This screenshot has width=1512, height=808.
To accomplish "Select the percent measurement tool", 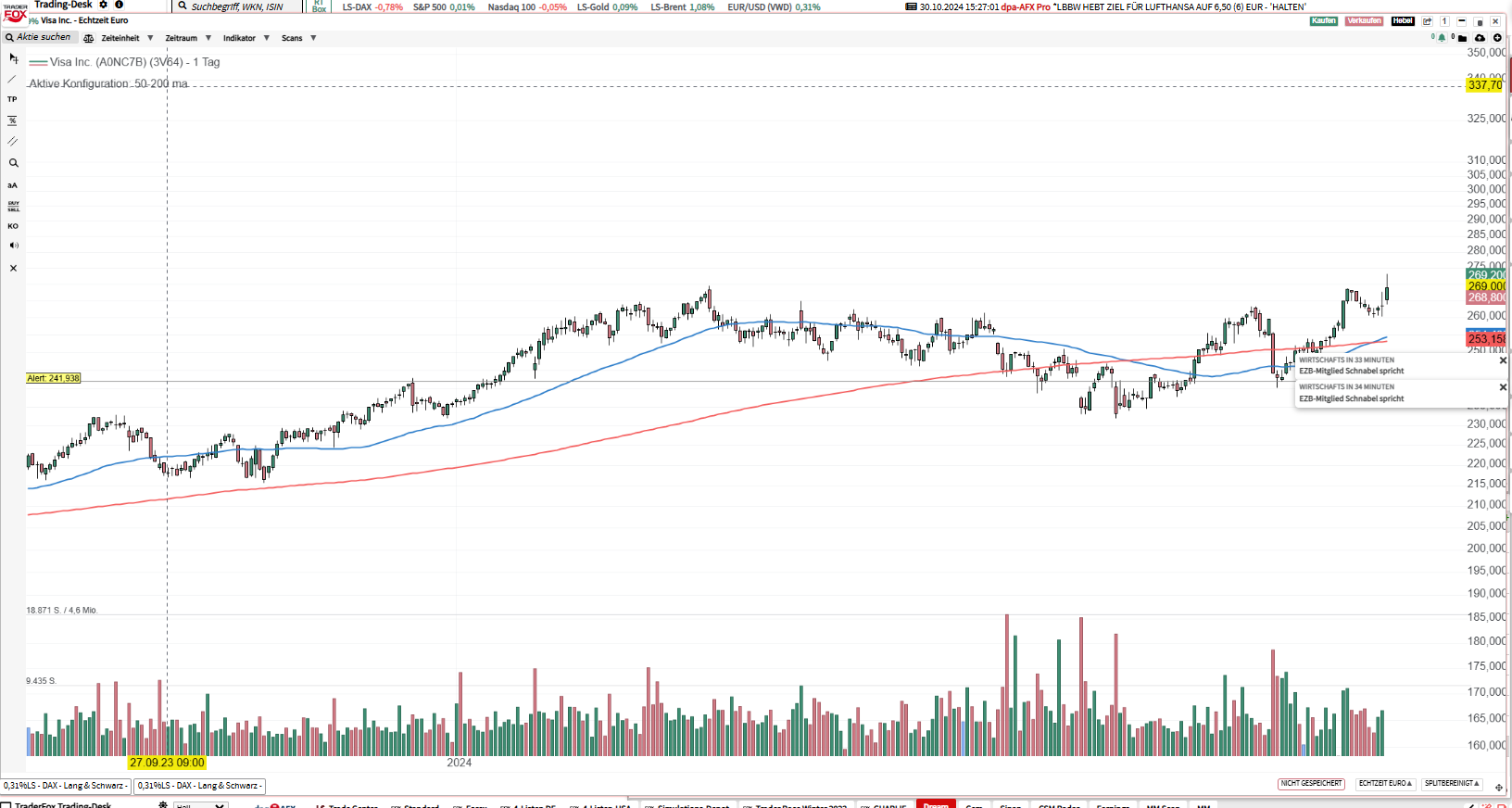I will click(x=12, y=120).
